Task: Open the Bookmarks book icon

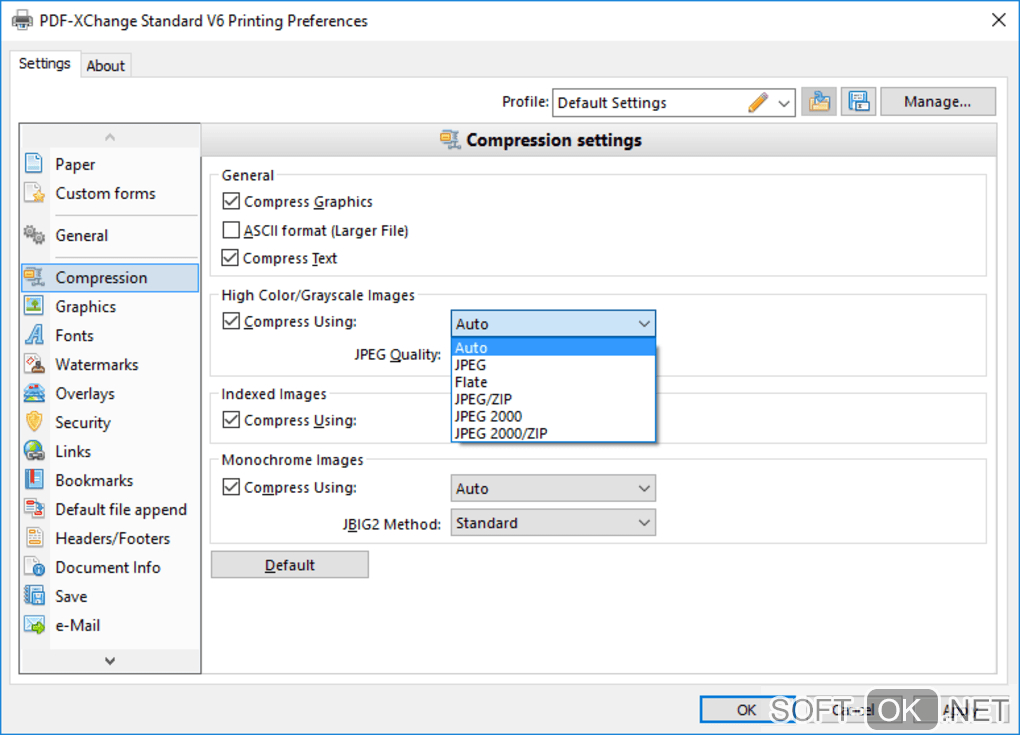Action: pos(34,479)
